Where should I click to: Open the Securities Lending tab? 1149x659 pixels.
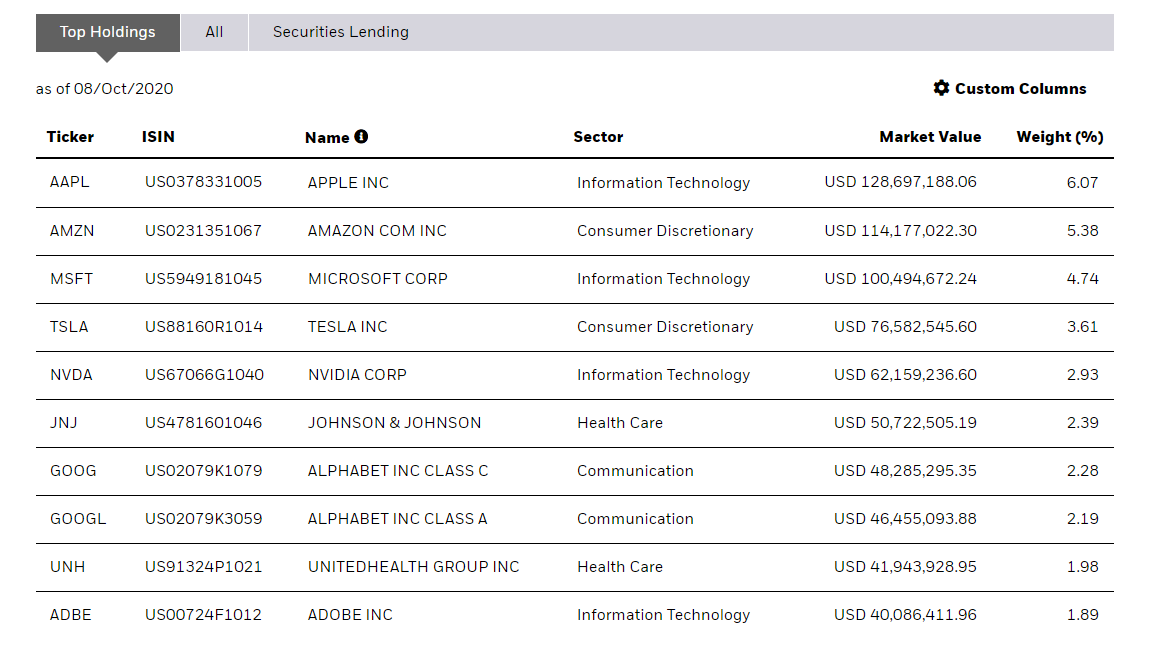340,32
